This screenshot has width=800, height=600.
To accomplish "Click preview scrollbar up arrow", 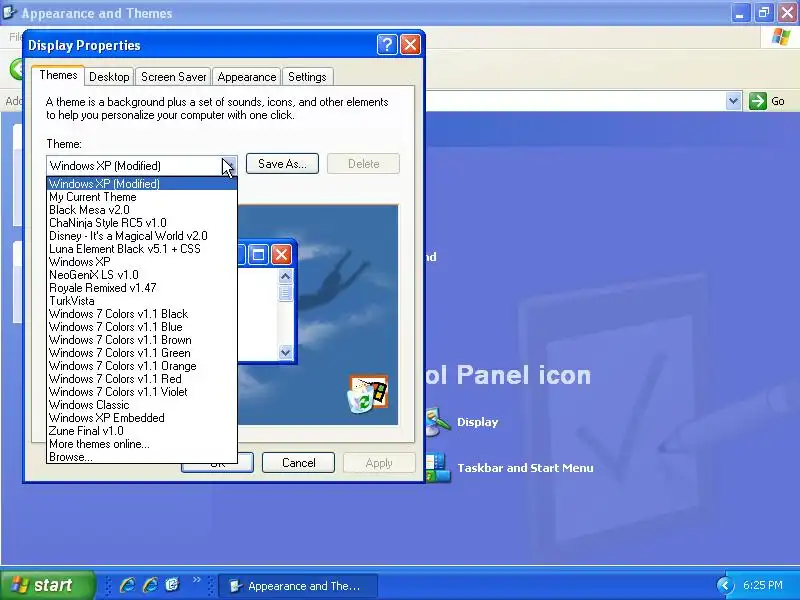I will point(285,277).
